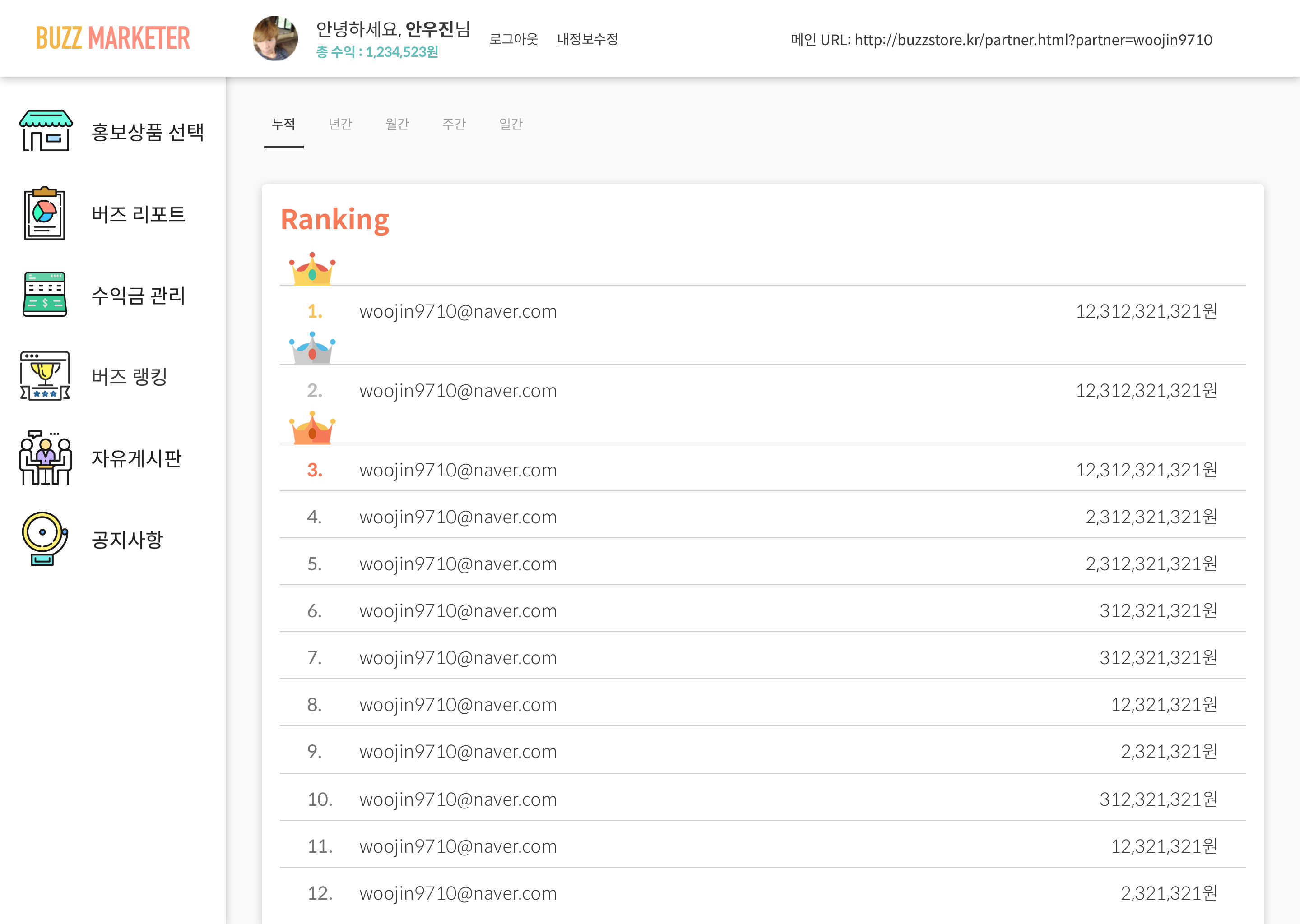Image resolution: width=1300 pixels, height=924 pixels.
Task: Click the 로그아웃 link
Action: tap(513, 39)
